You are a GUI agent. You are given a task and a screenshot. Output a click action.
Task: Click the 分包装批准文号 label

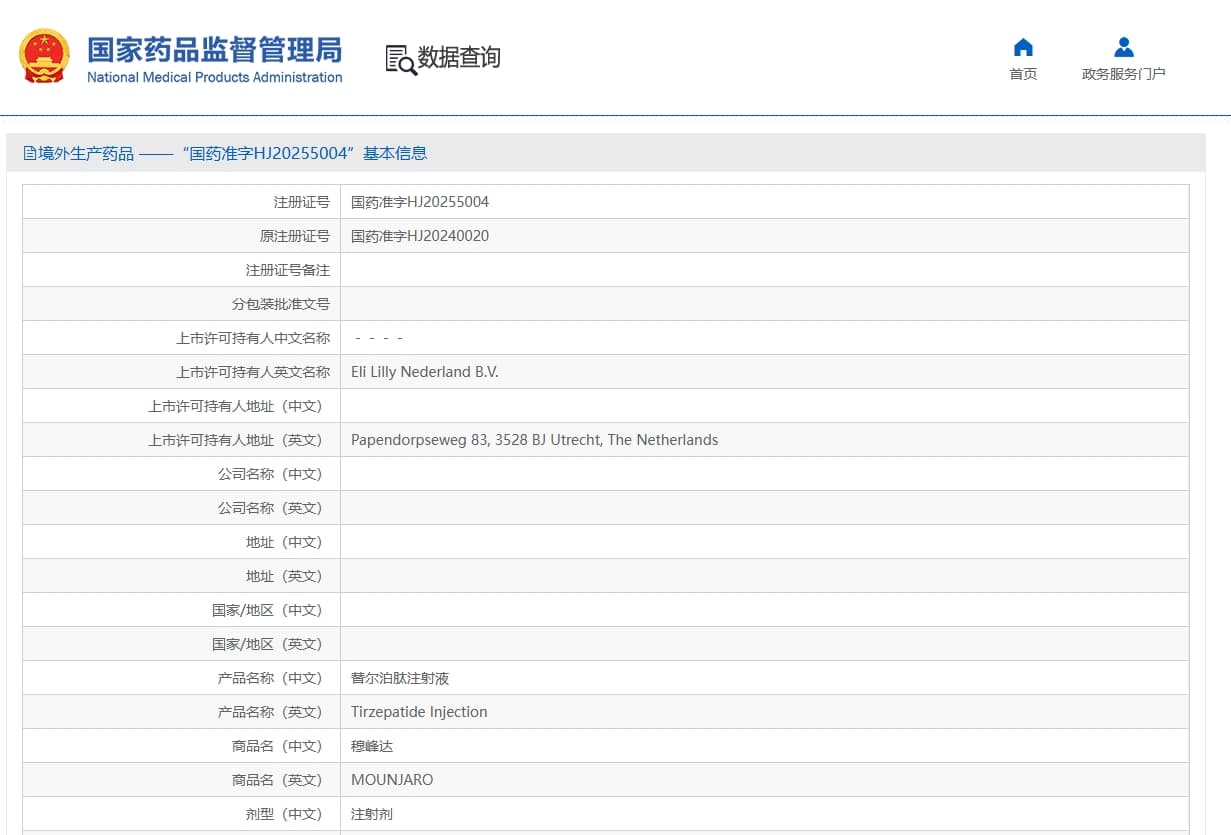coord(281,304)
